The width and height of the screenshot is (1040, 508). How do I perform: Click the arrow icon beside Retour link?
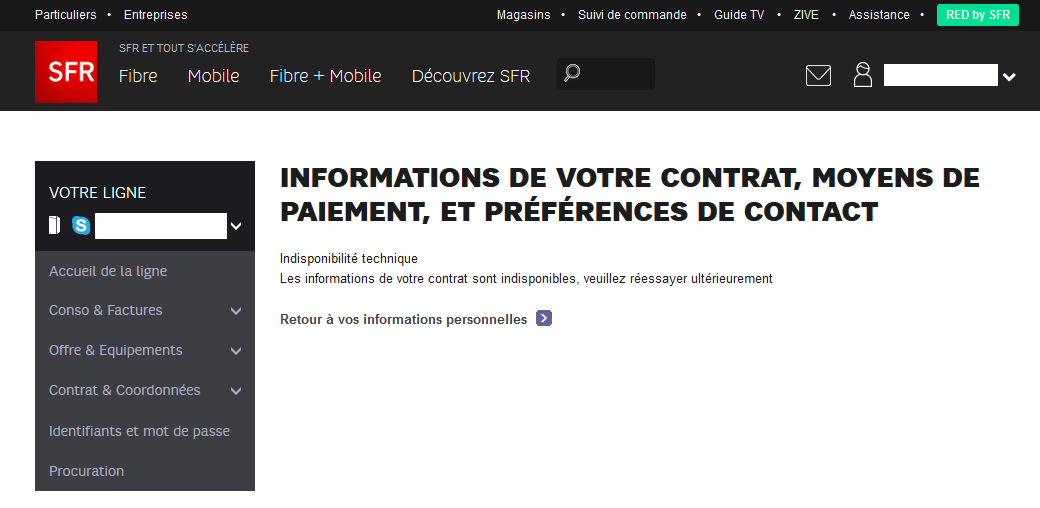tap(544, 319)
